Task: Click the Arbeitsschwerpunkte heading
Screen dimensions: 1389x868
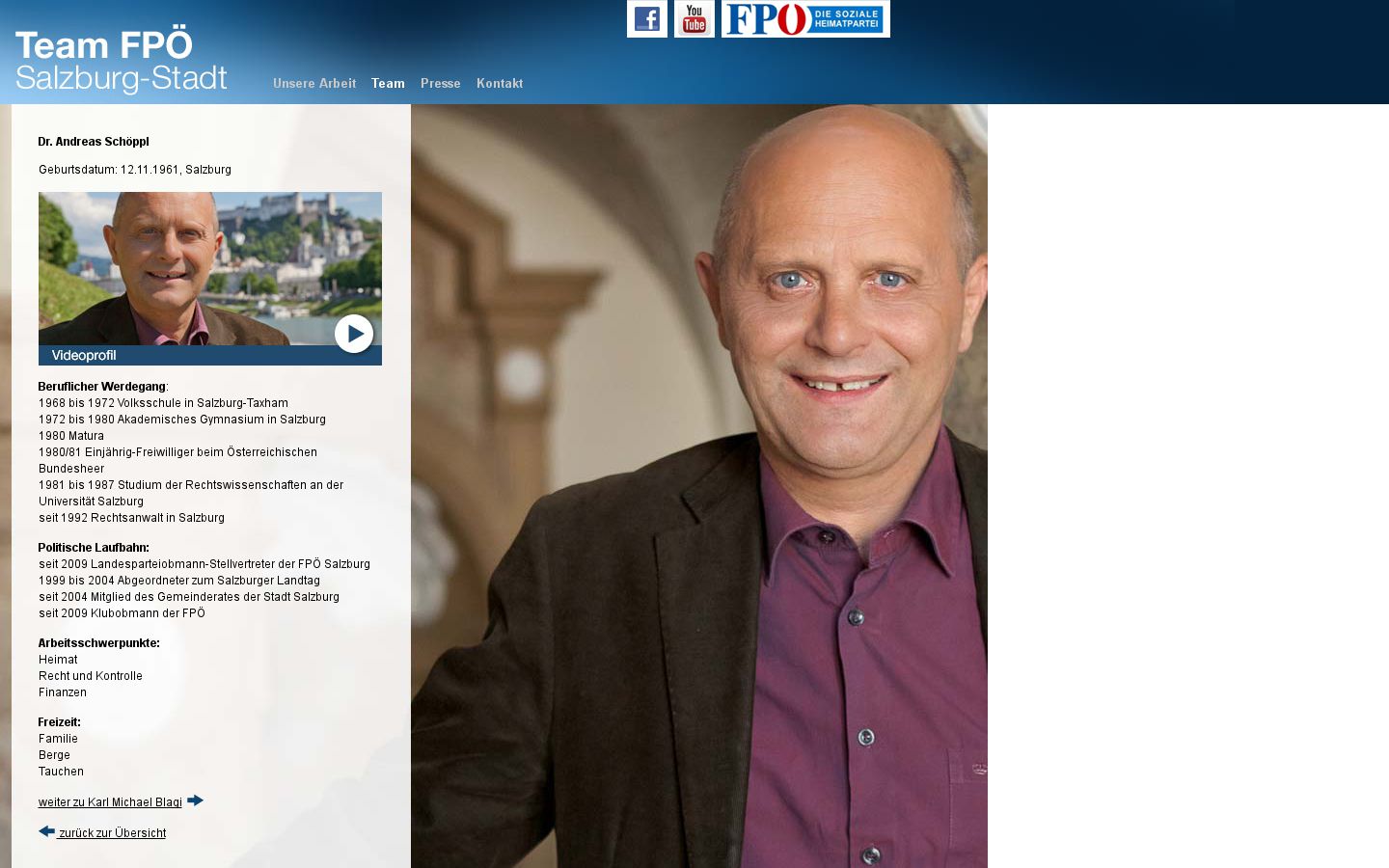Action: [99, 643]
